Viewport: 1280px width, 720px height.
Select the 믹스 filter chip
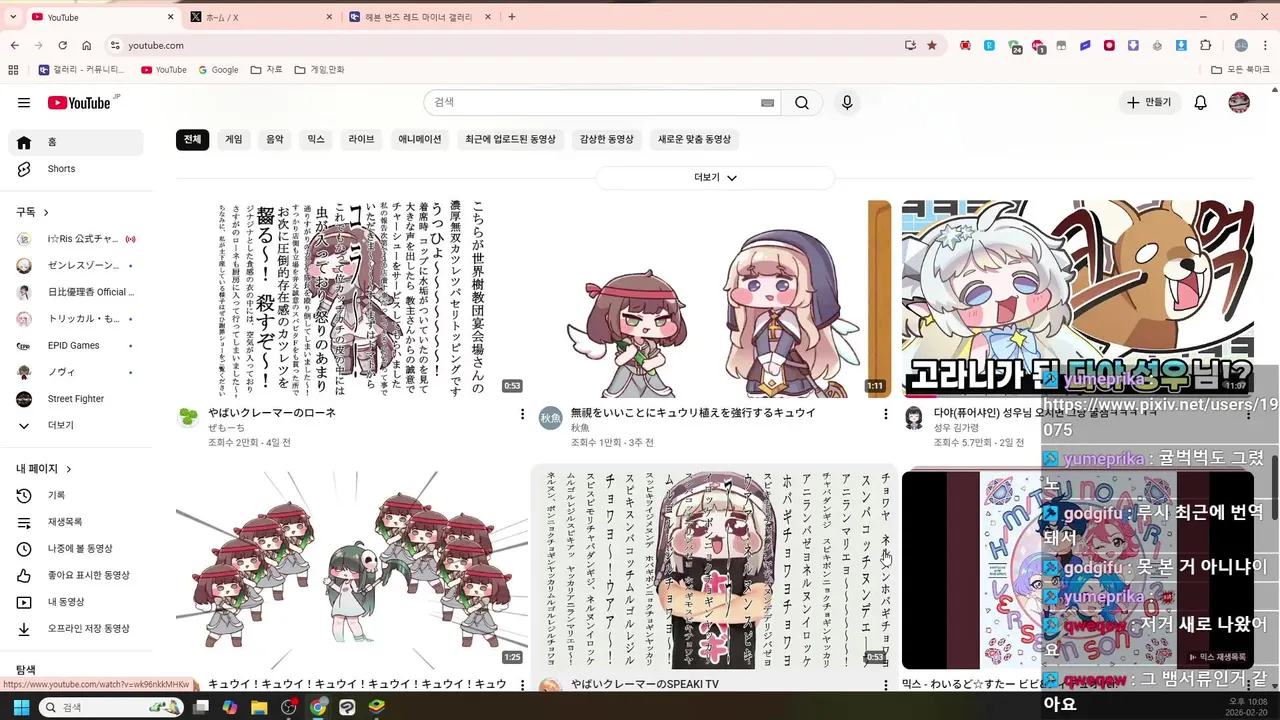tap(316, 140)
